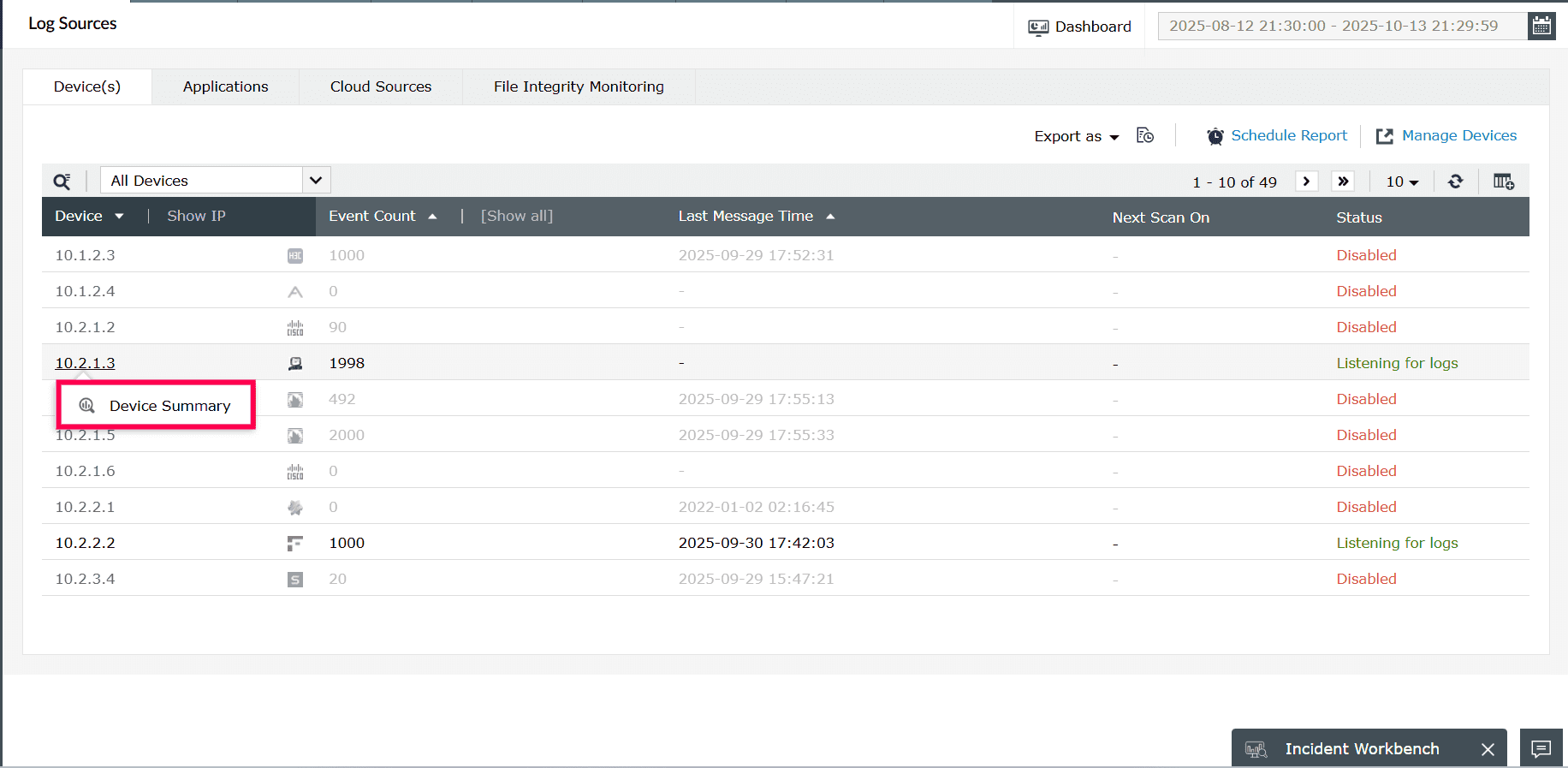Click the Cisco icon for 10.2.1.6

point(295,472)
